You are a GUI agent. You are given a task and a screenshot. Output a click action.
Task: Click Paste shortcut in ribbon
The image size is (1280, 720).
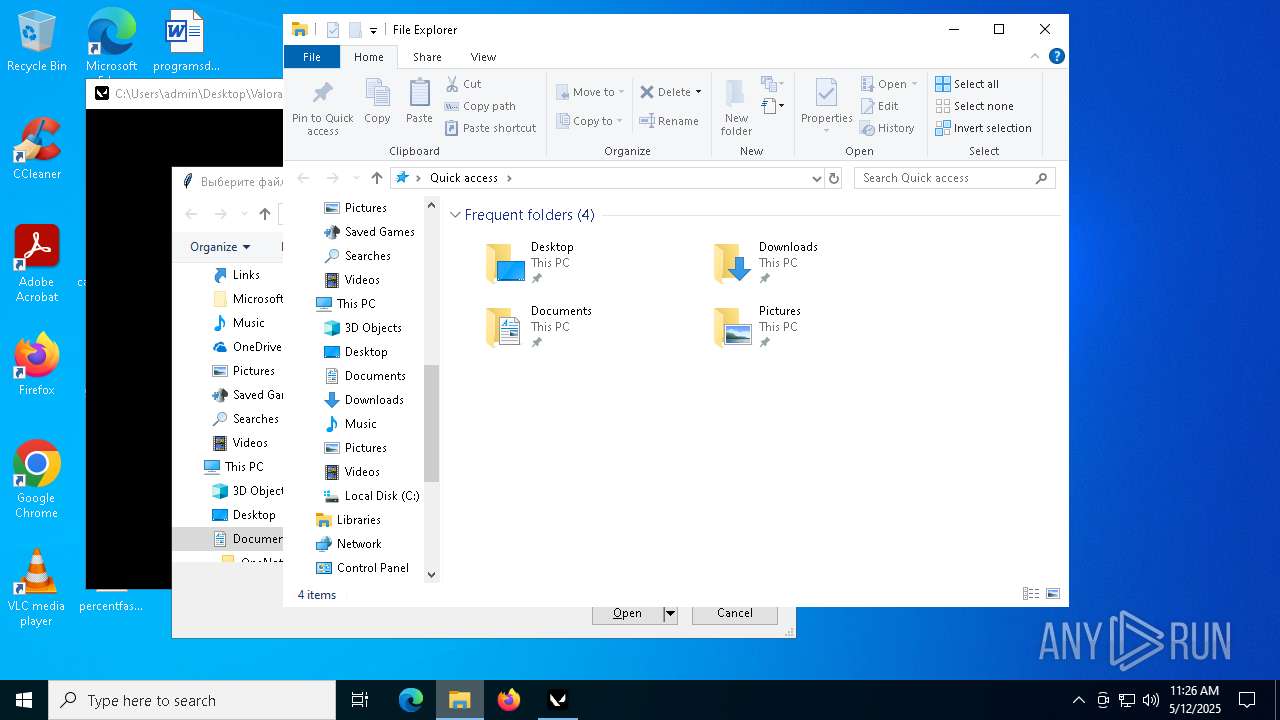[490, 128]
